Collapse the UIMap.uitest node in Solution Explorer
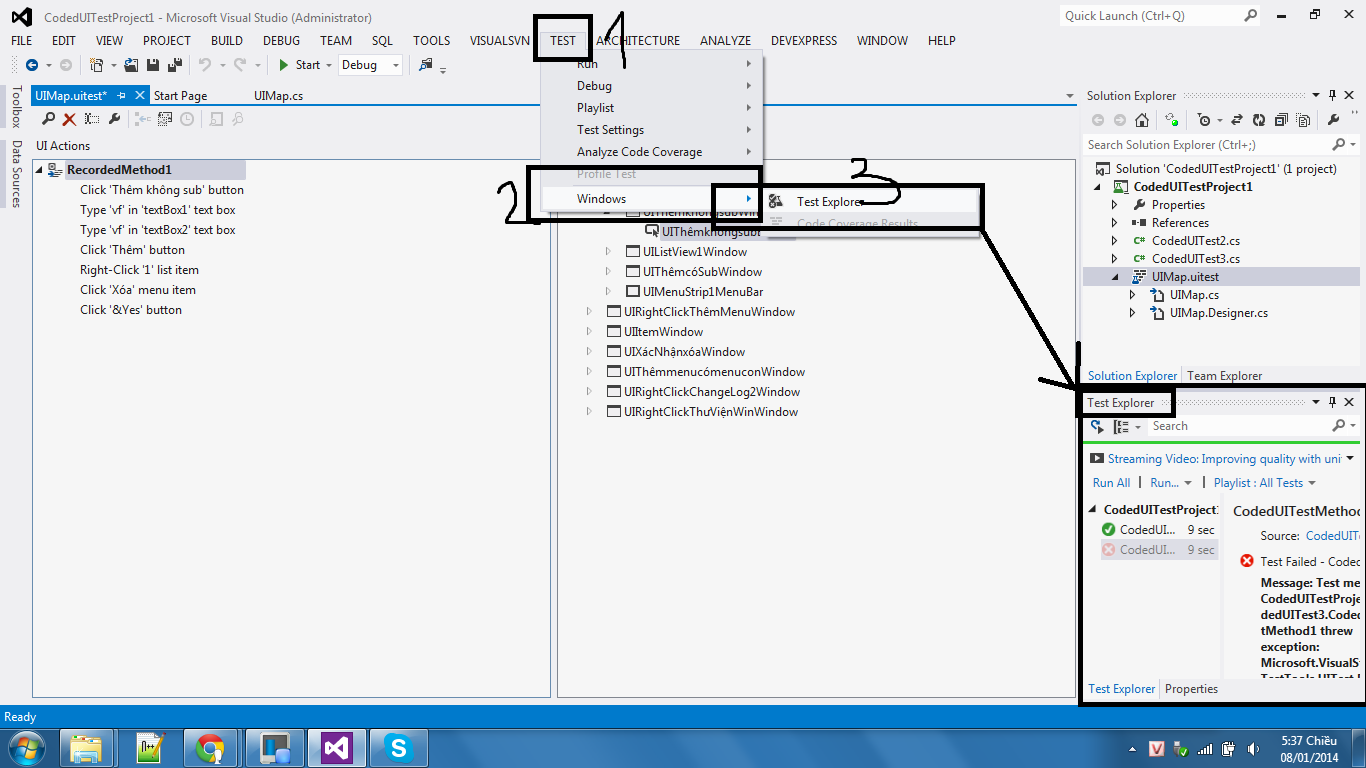Viewport: 1366px width, 768px height. 1116,277
